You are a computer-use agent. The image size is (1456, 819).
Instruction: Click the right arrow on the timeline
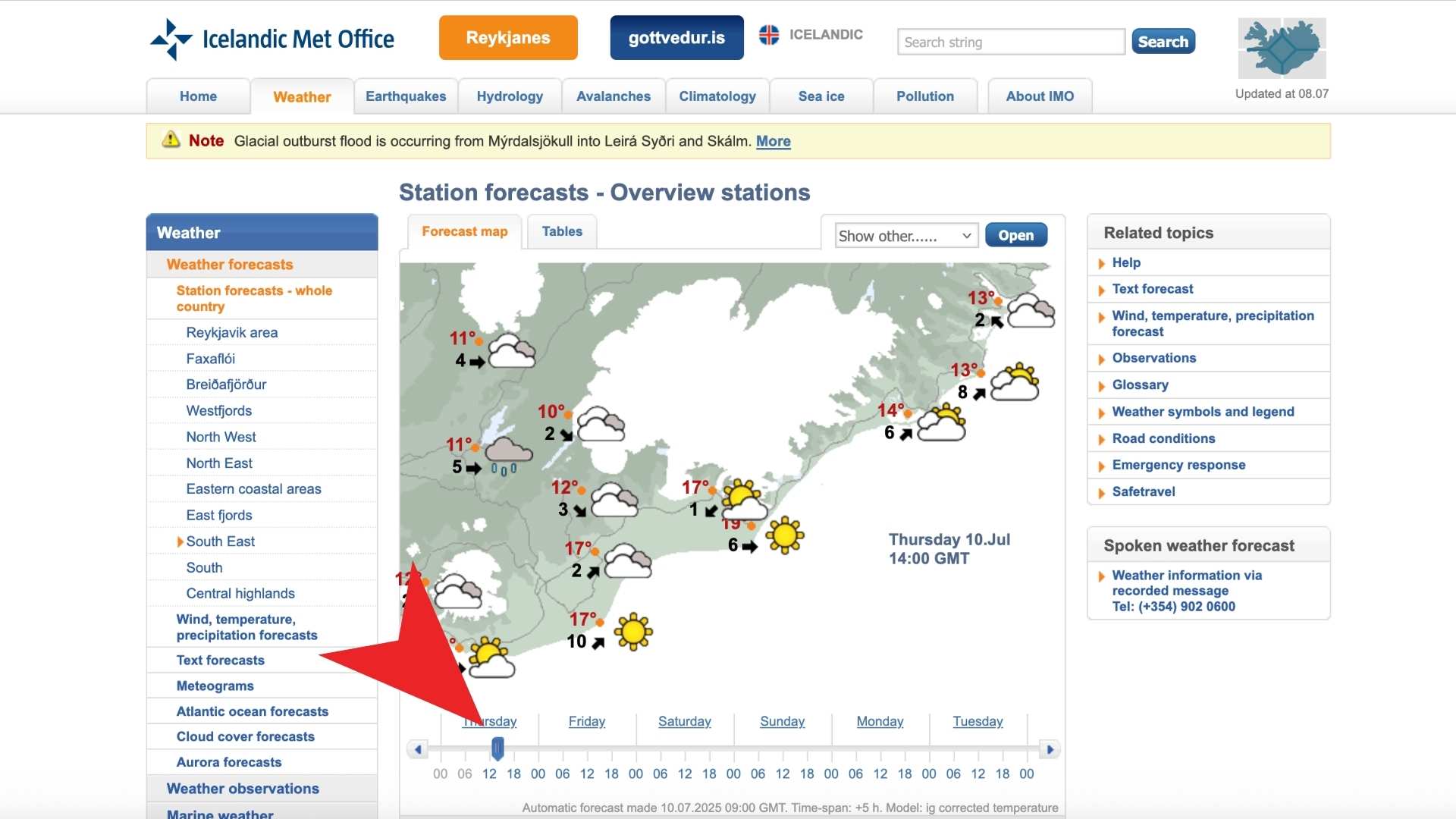(x=1050, y=748)
